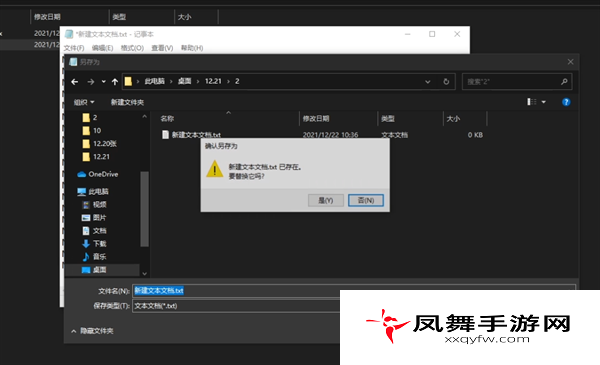Open the view options dropdown arrow
The width and height of the screenshot is (600, 365).
pos(543,102)
